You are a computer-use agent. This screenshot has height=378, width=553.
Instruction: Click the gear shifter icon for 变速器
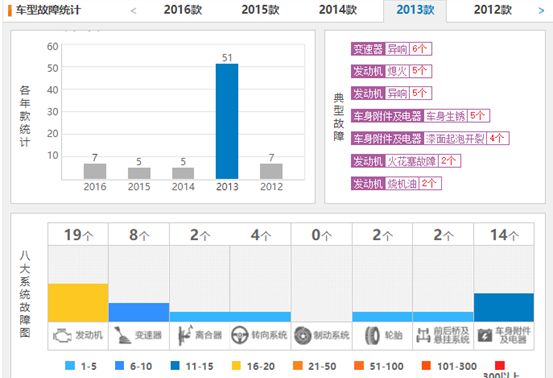point(122,335)
